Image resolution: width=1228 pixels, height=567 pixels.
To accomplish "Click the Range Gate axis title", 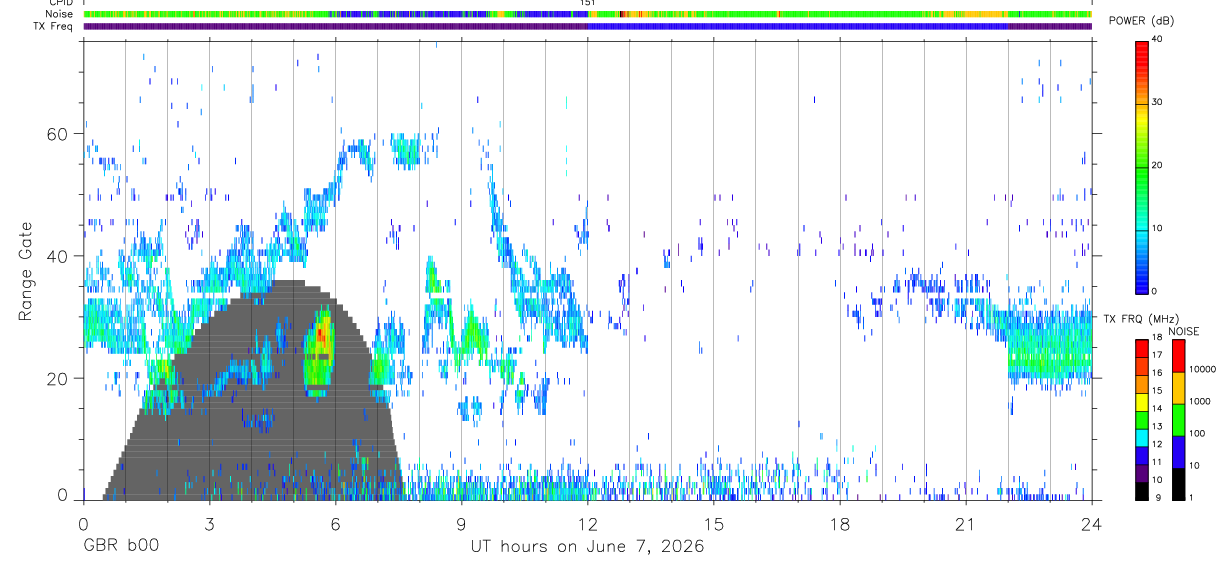I will click(25, 271).
